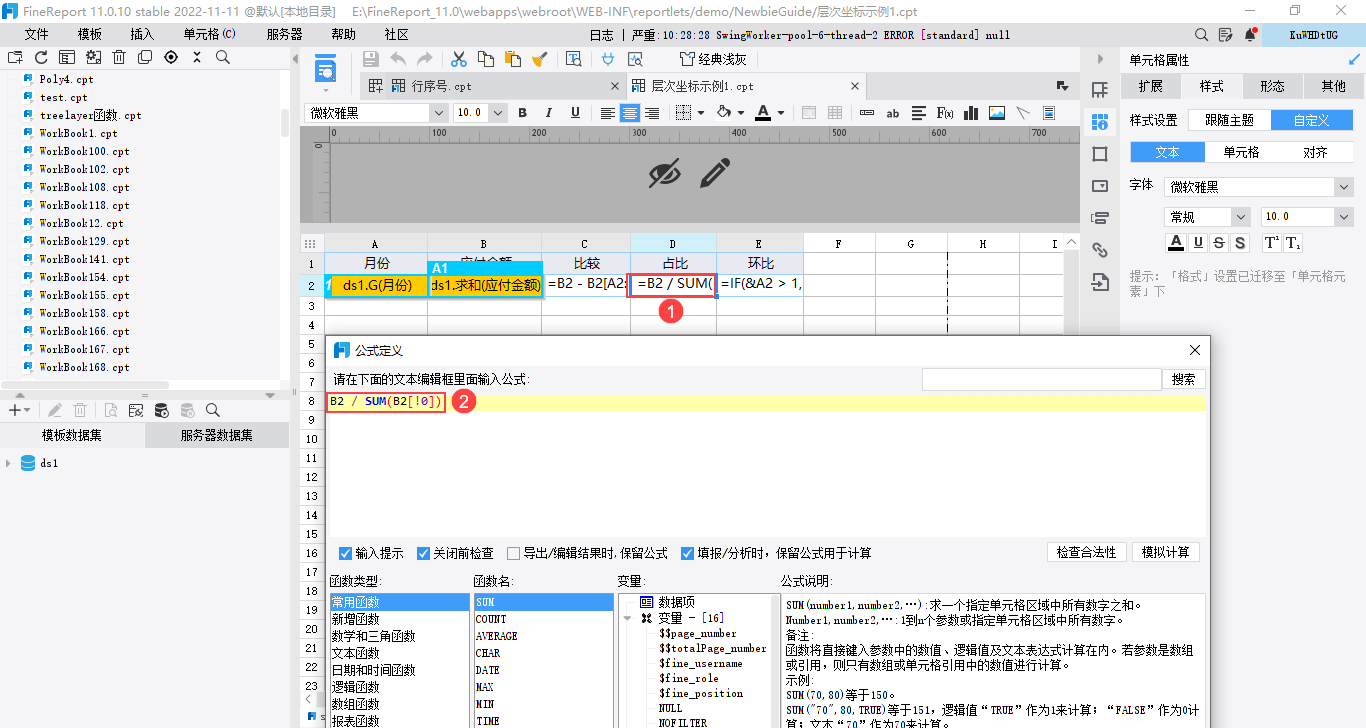Viewport: 1366px width, 728px height.
Task: Search template files with magnifier icon
Action: [223, 57]
